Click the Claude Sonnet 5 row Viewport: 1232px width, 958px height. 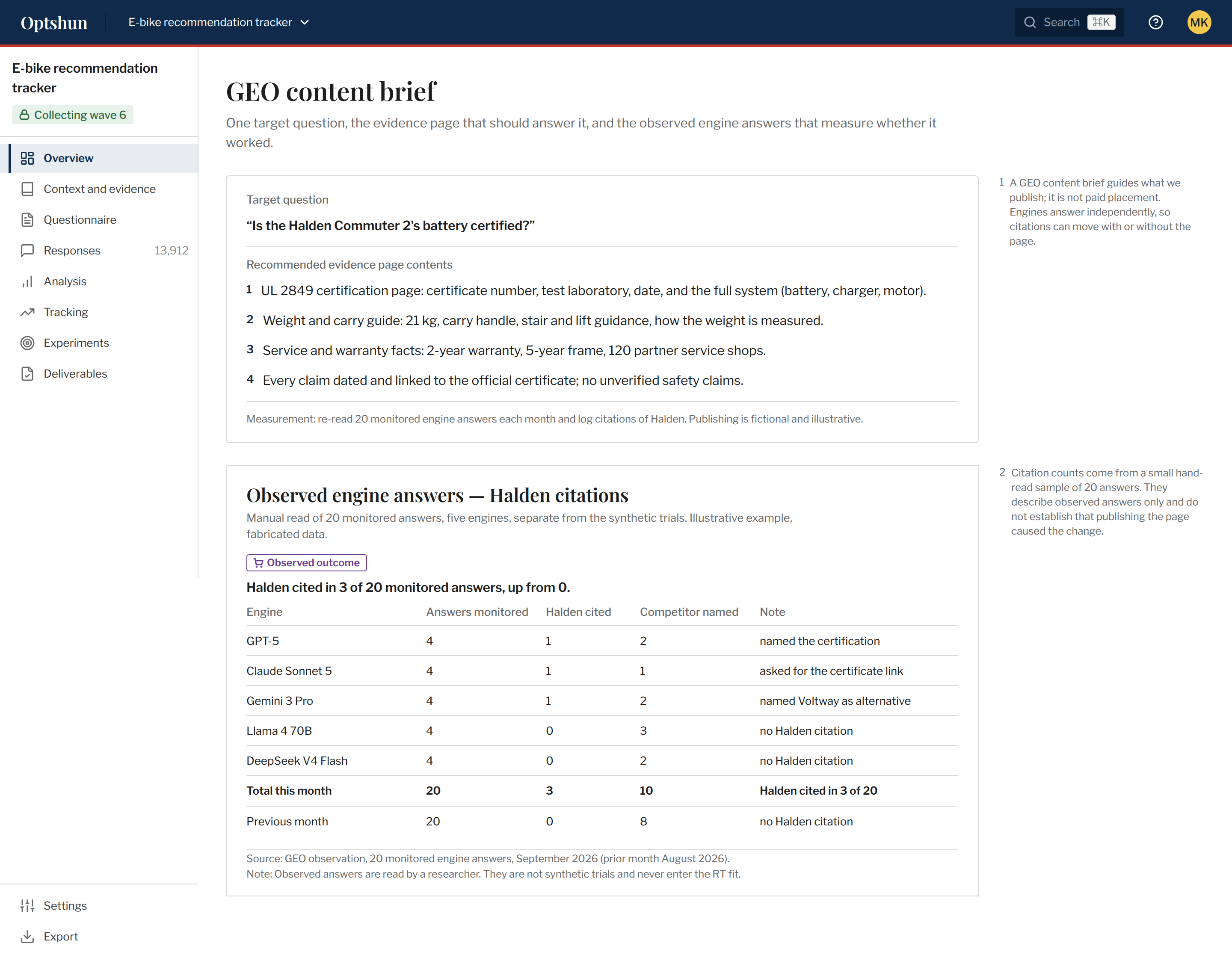(x=602, y=671)
